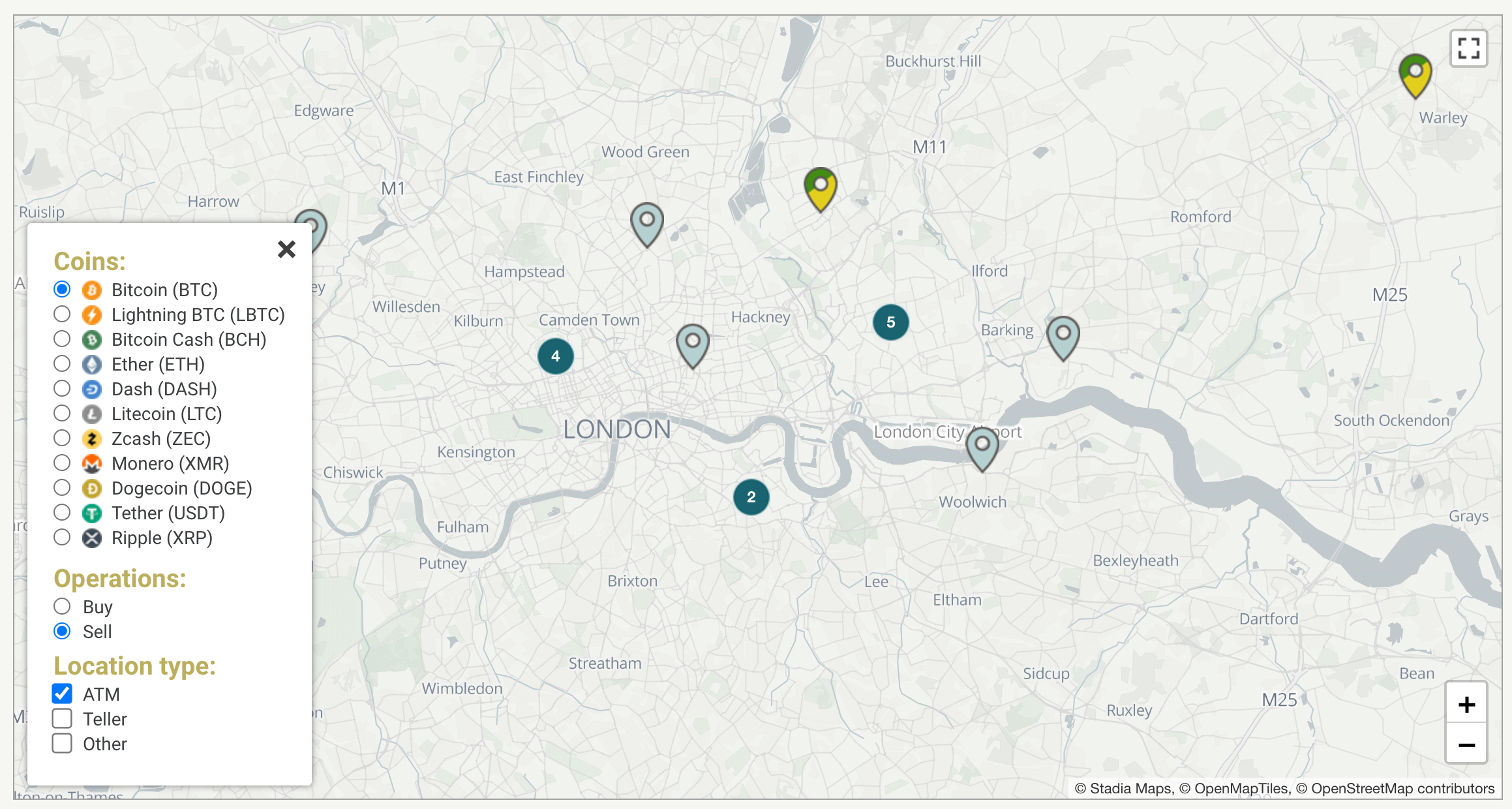Screen dimensions: 1512x809
Task: Select the Monero (XMR) radio button
Action: coord(62,463)
